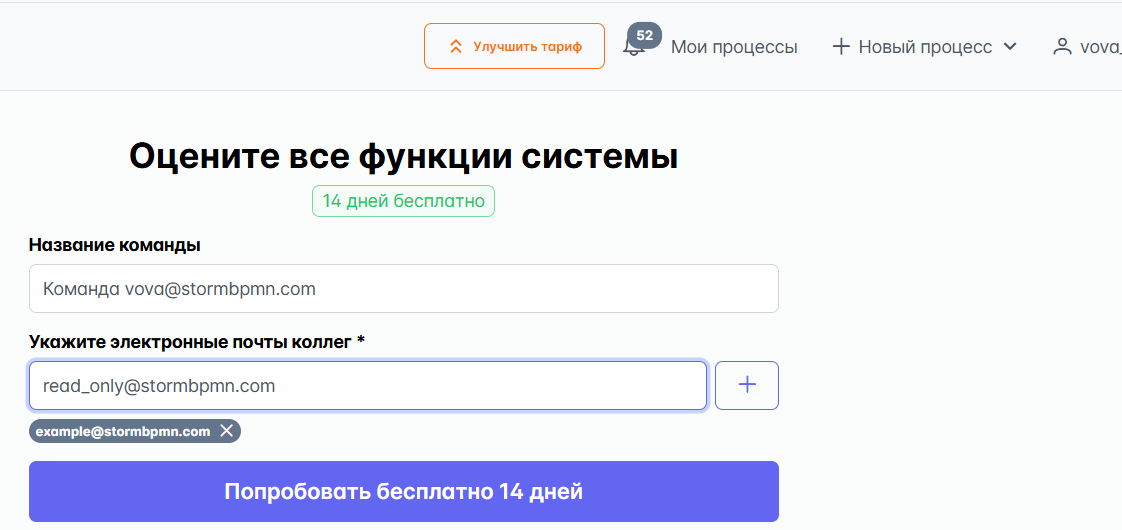Select the example@stormbpmn.com email chip

(123, 431)
